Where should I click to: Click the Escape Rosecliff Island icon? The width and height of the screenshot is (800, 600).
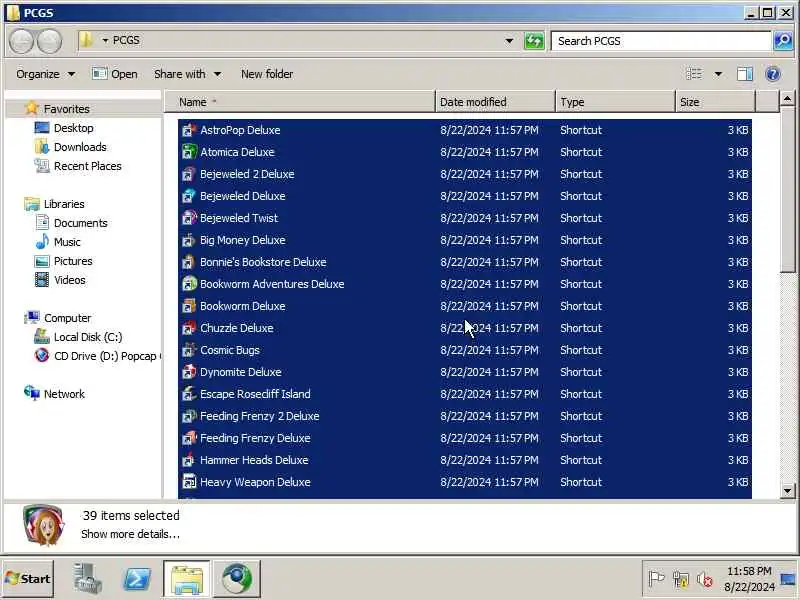(189, 394)
